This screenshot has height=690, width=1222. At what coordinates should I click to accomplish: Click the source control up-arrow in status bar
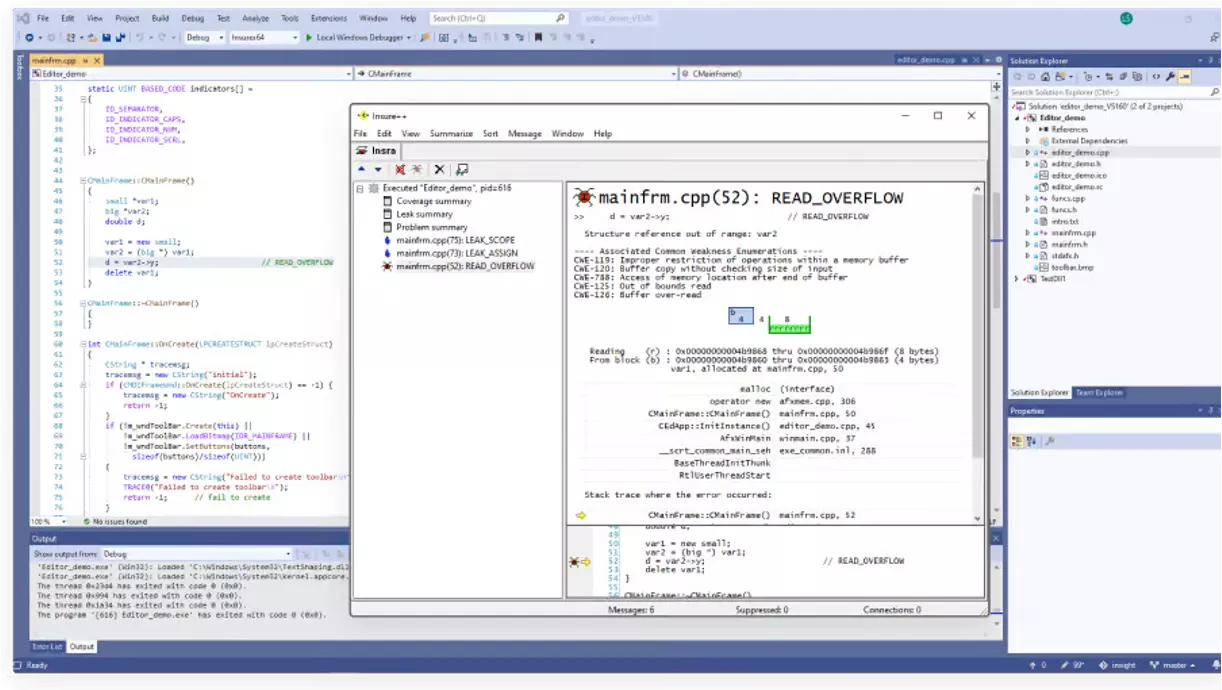click(x=1033, y=665)
